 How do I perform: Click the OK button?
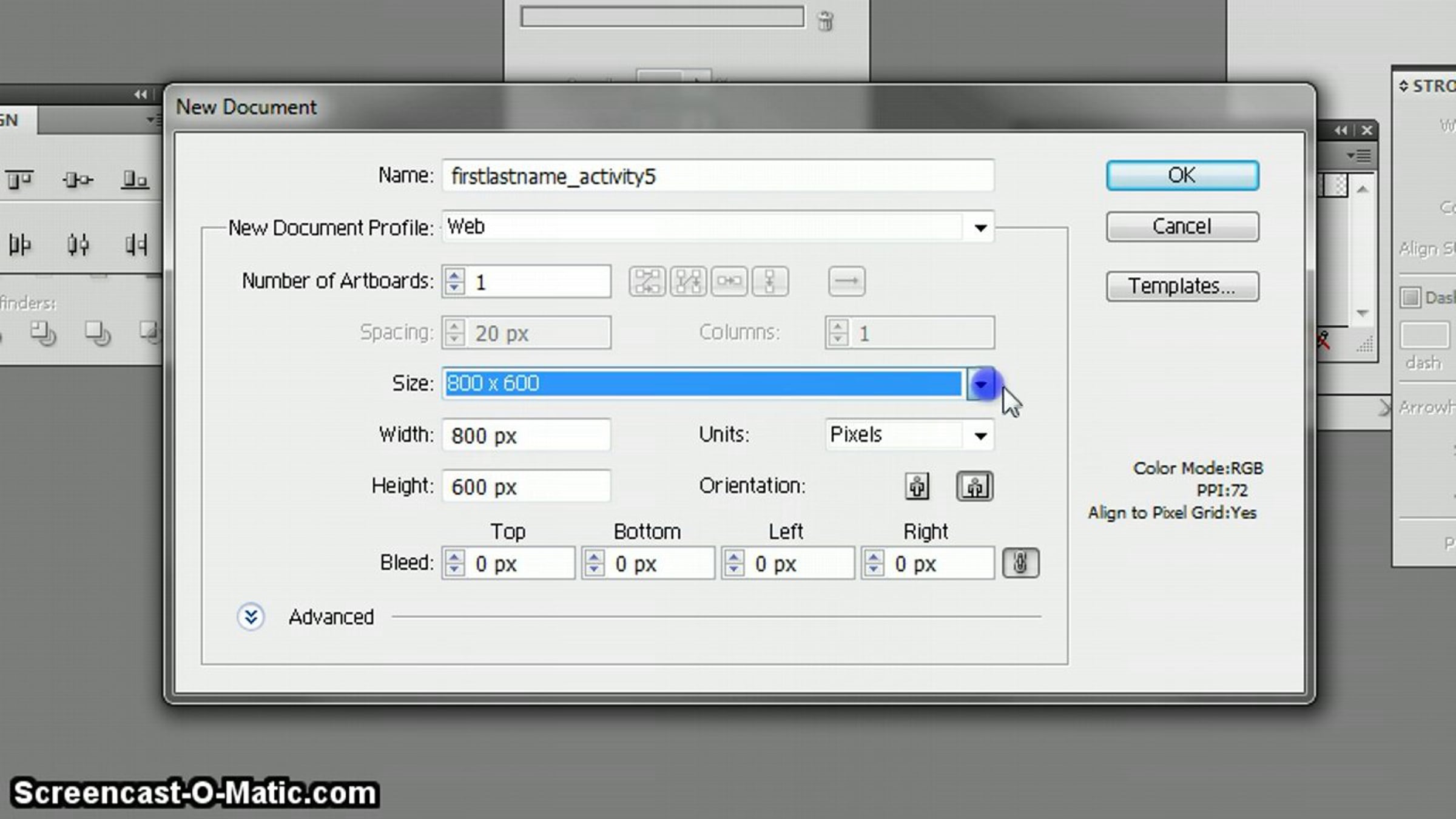pyautogui.click(x=1182, y=175)
